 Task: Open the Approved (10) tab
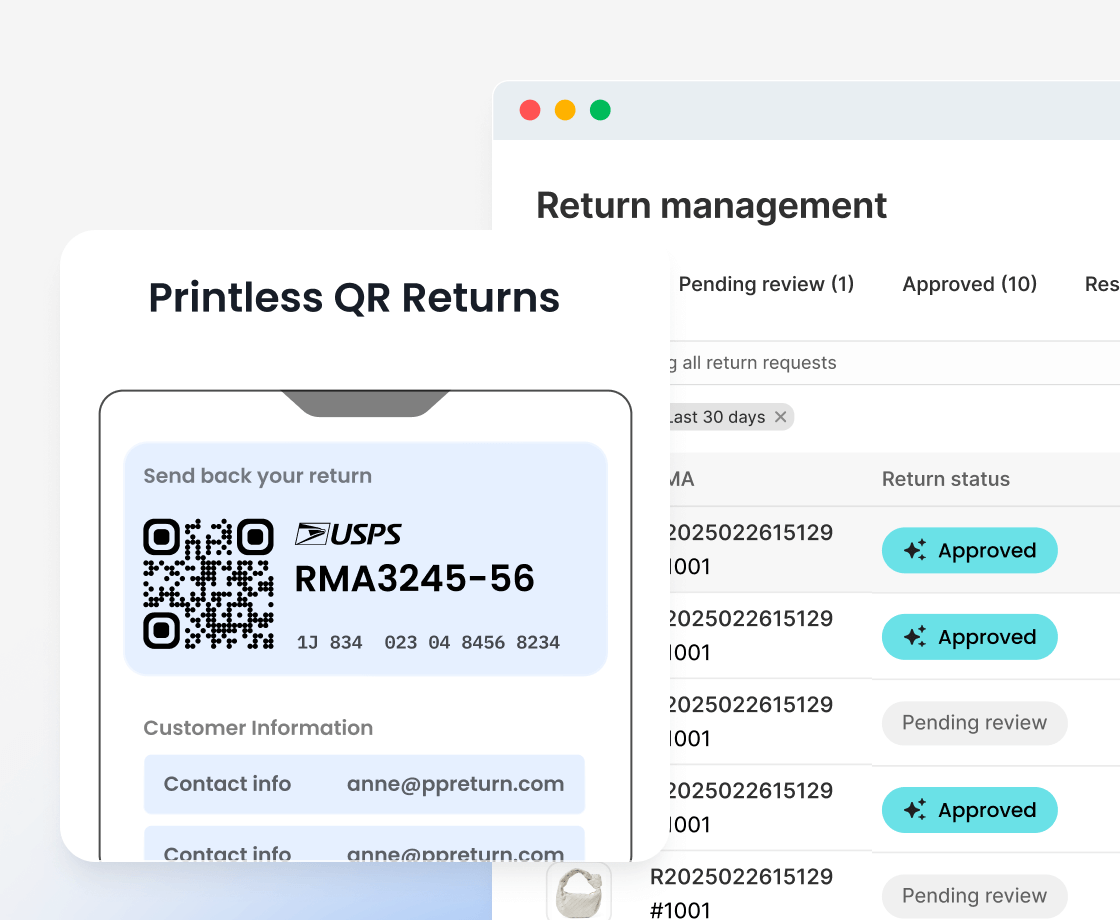pyautogui.click(x=969, y=284)
